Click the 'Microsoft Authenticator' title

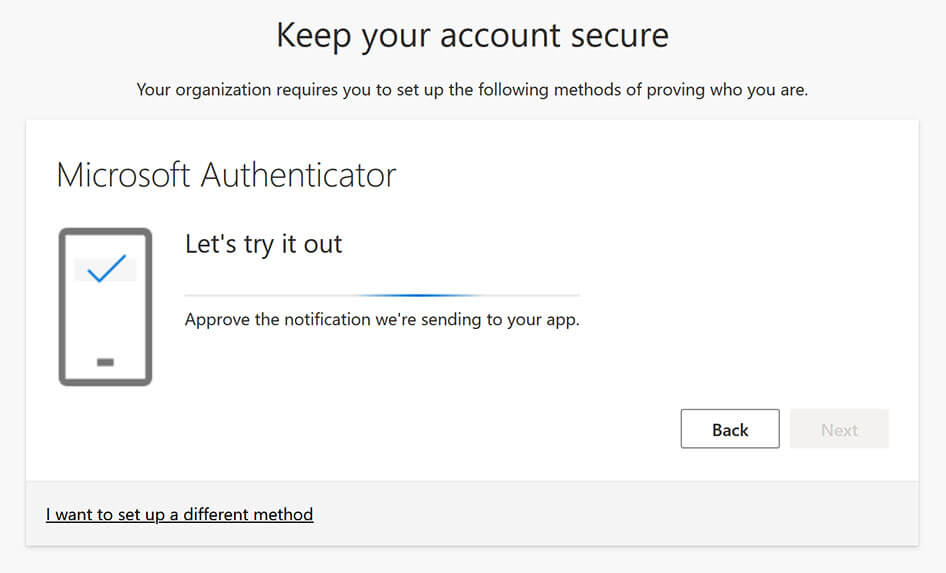click(x=226, y=175)
